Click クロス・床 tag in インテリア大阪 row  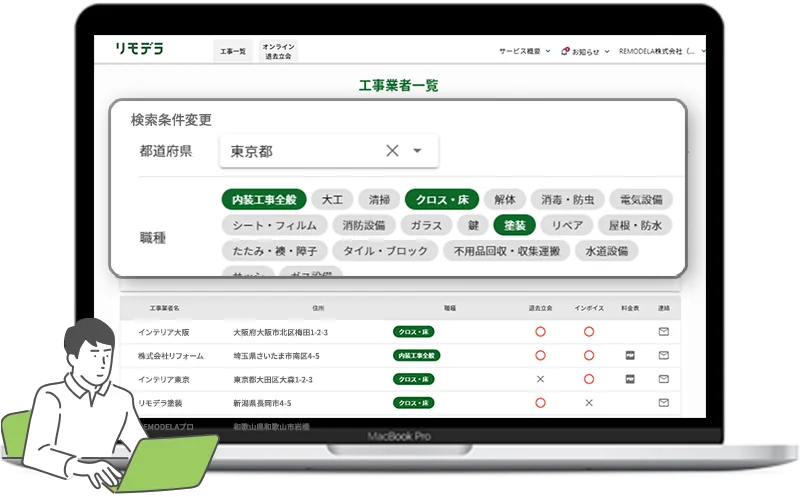pyautogui.click(x=413, y=332)
